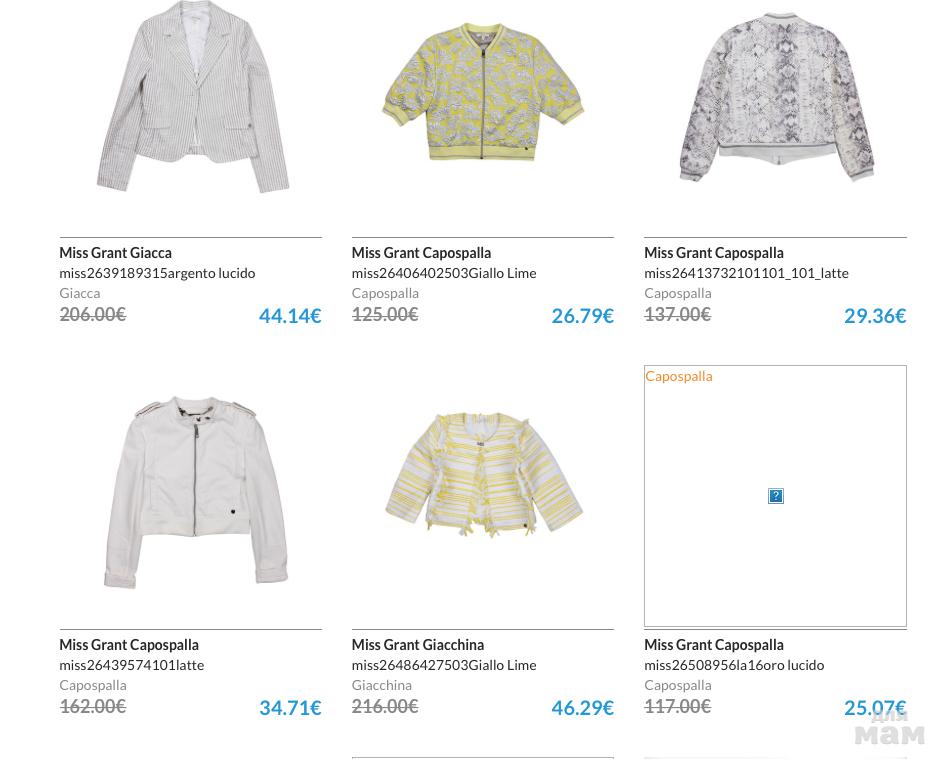Click the Miss Grant Giacchina title
Image resolution: width=940 pixels, height=759 pixels.
417,645
